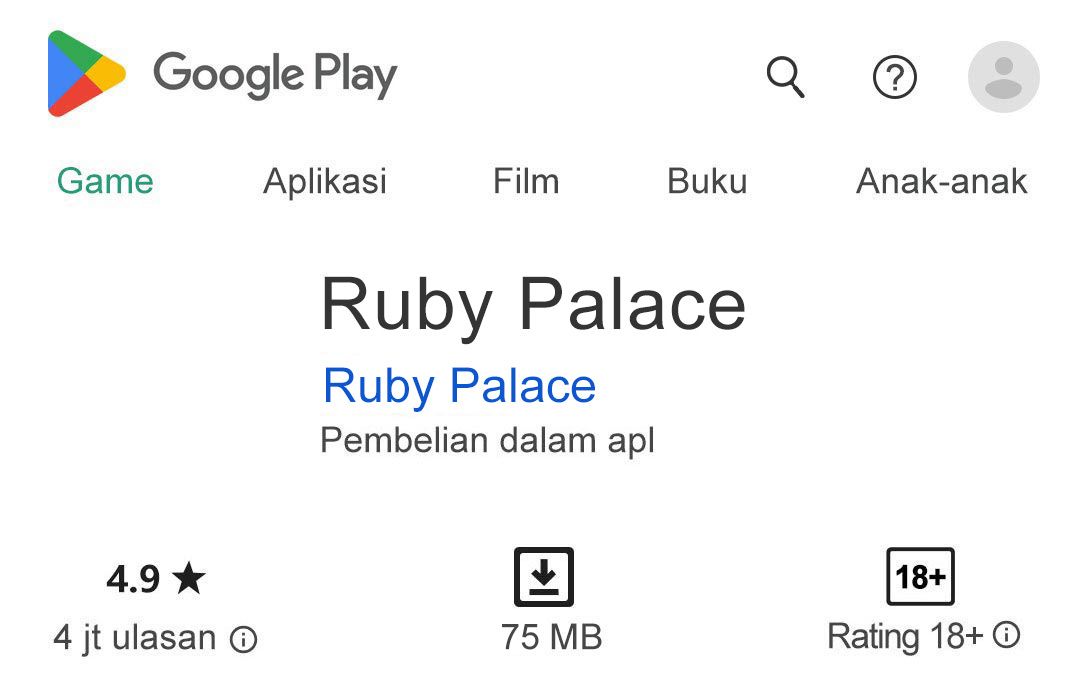Open the Buku section
The width and height of the screenshot is (1080, 700).
tap(707, 181)
